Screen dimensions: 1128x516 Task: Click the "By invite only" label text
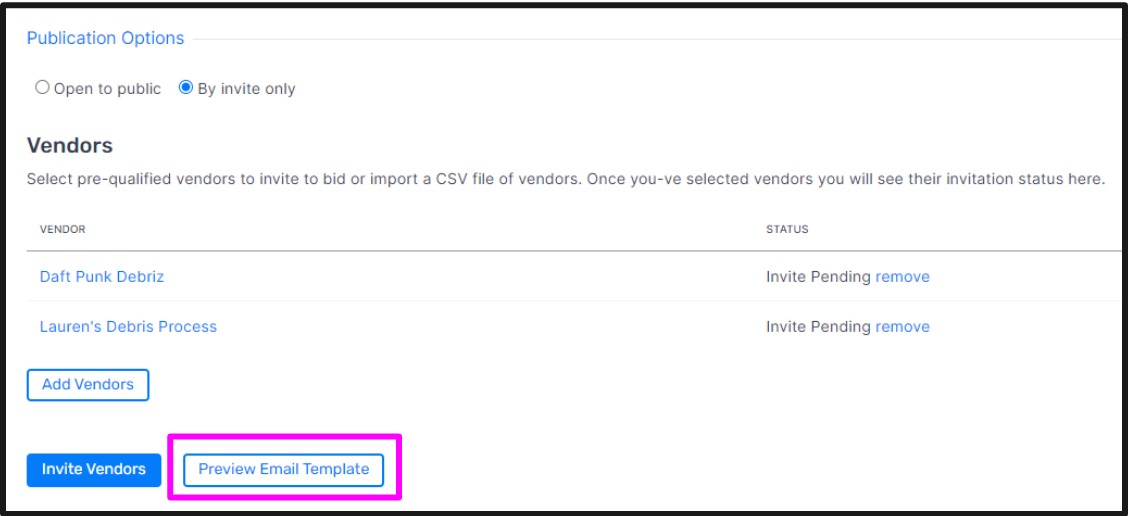(x=246, y=89)
